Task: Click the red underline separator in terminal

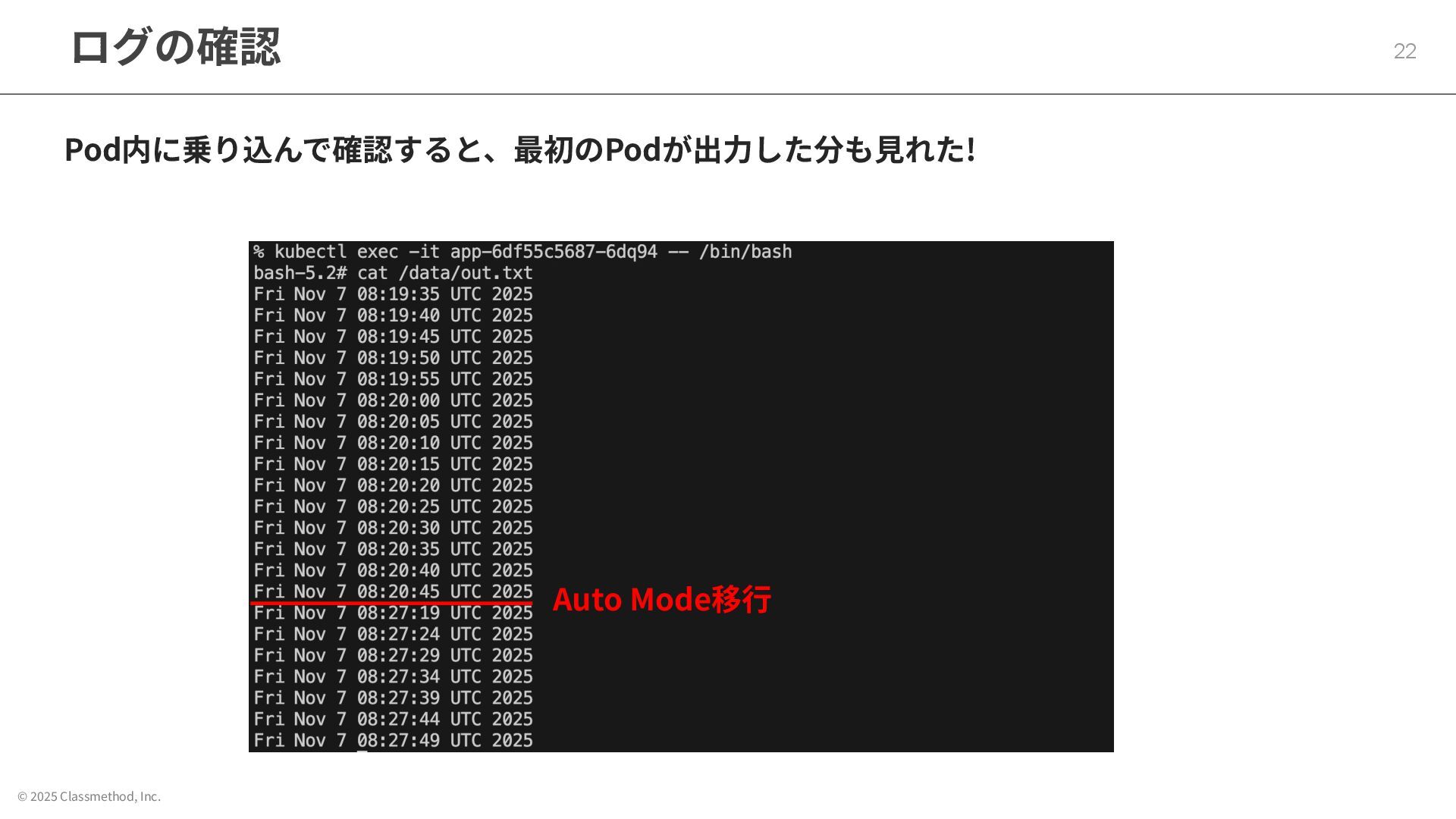Action: [x=391, y=604]
